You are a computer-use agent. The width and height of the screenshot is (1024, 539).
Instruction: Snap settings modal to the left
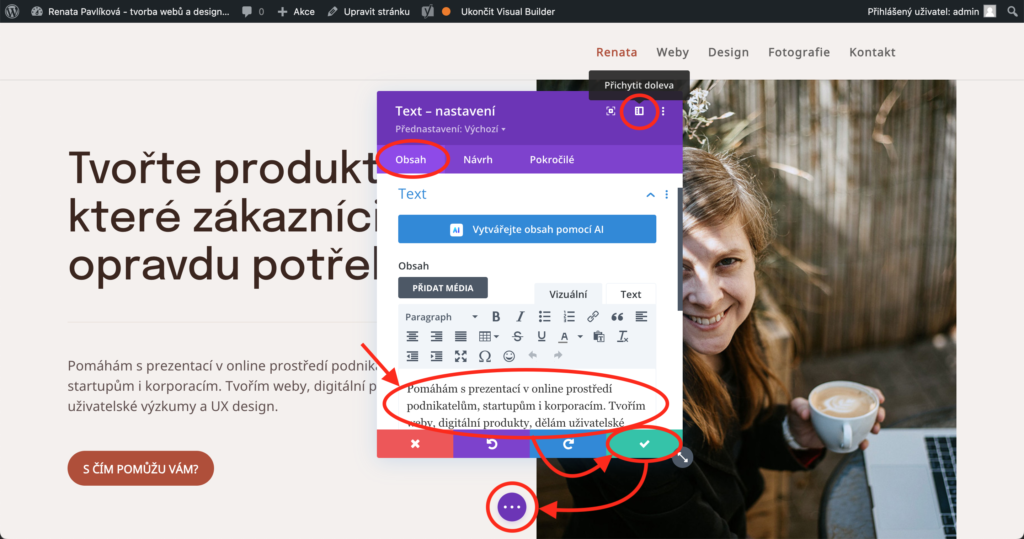639,111
